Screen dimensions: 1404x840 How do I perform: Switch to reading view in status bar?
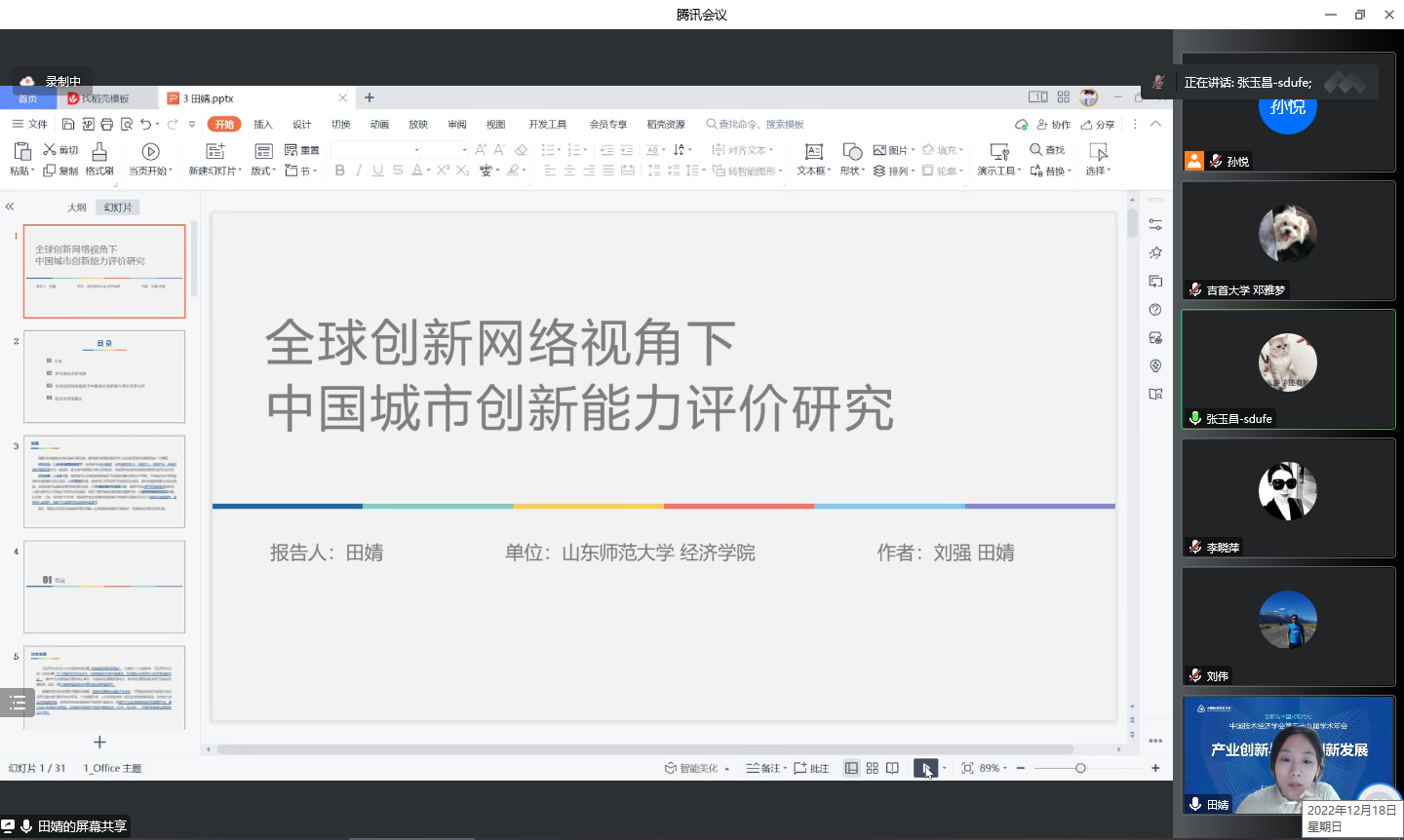point(892,768)
